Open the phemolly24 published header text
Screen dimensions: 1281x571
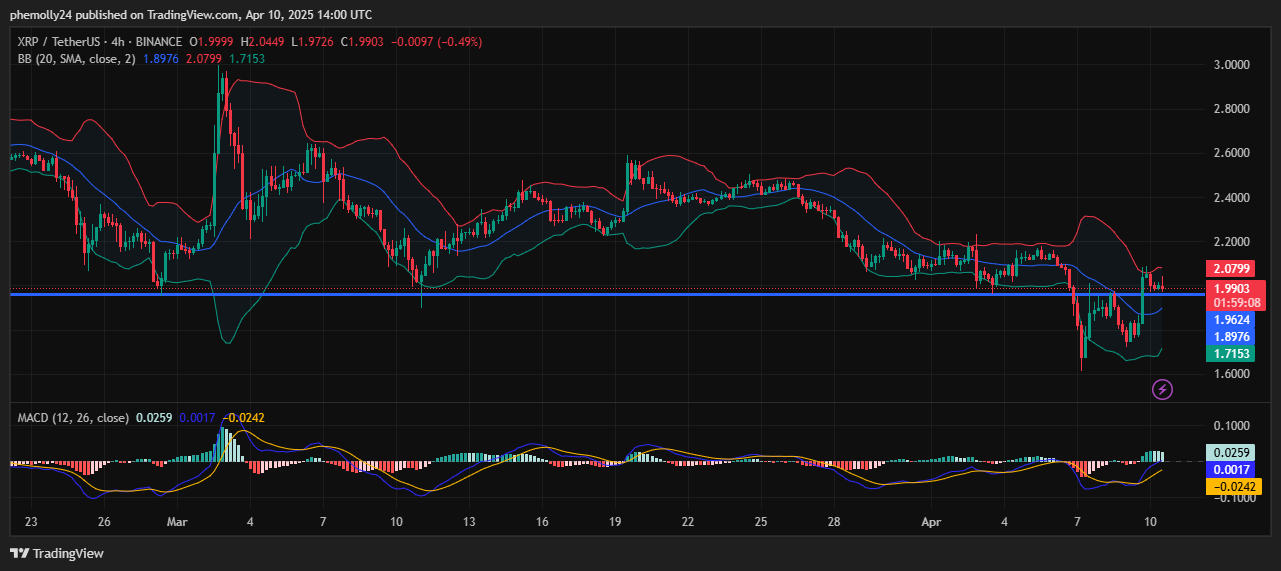[190, 15]
